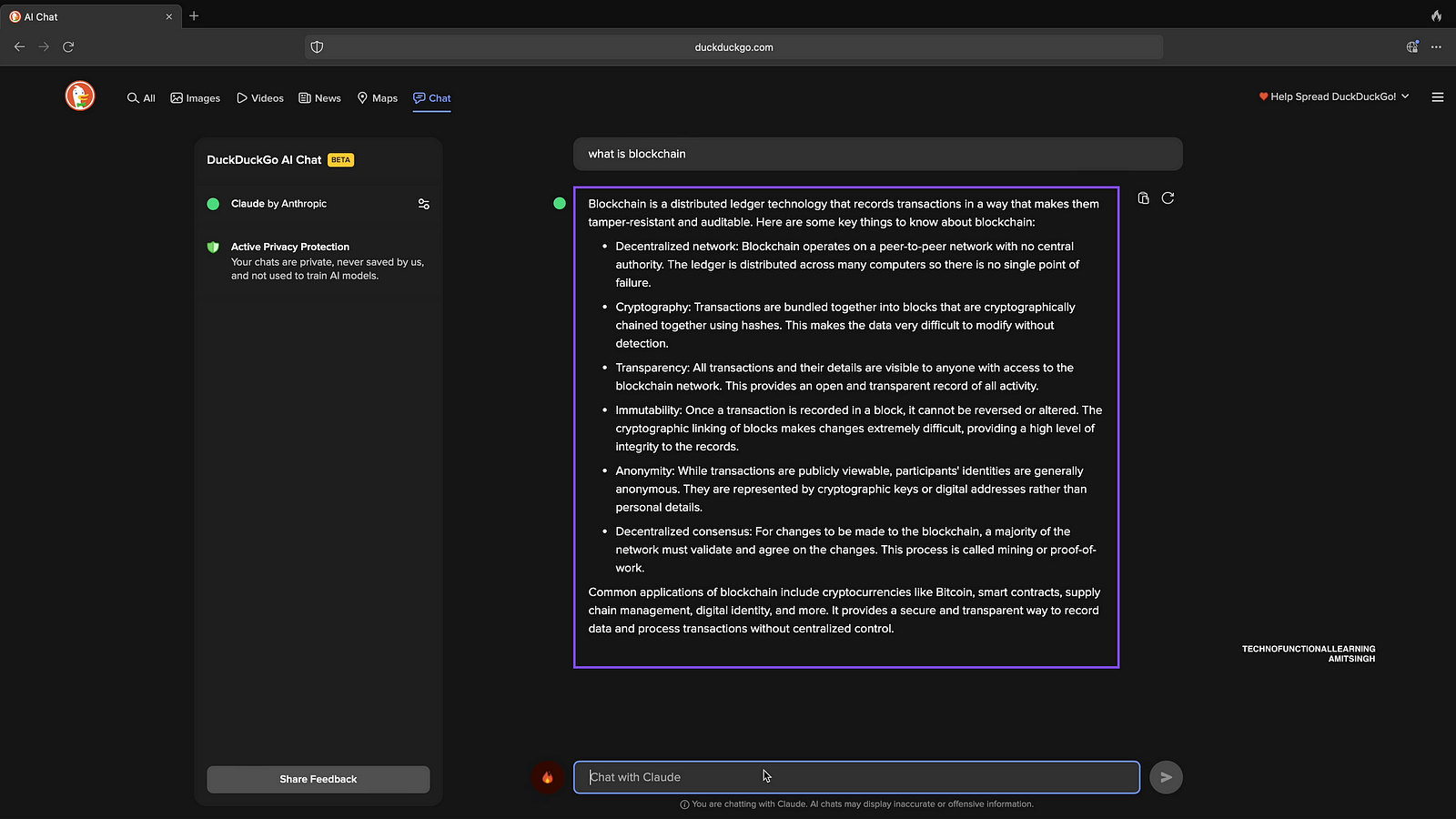Open the Maps search tab
This screenshot has height=819, width=1456.
(x=377, y=98)
